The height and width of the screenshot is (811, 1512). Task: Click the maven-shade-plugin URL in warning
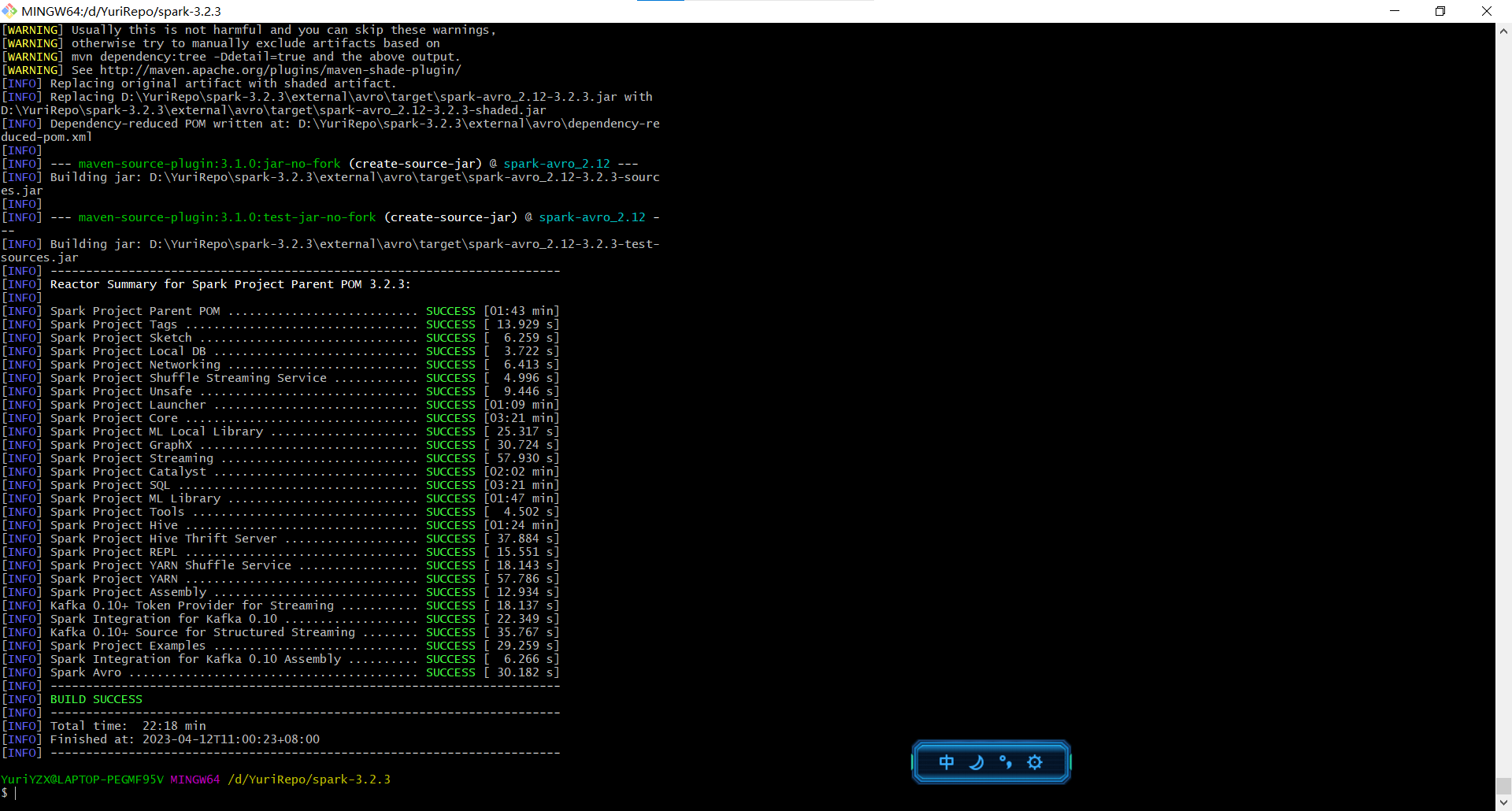(x=280, y=70)
